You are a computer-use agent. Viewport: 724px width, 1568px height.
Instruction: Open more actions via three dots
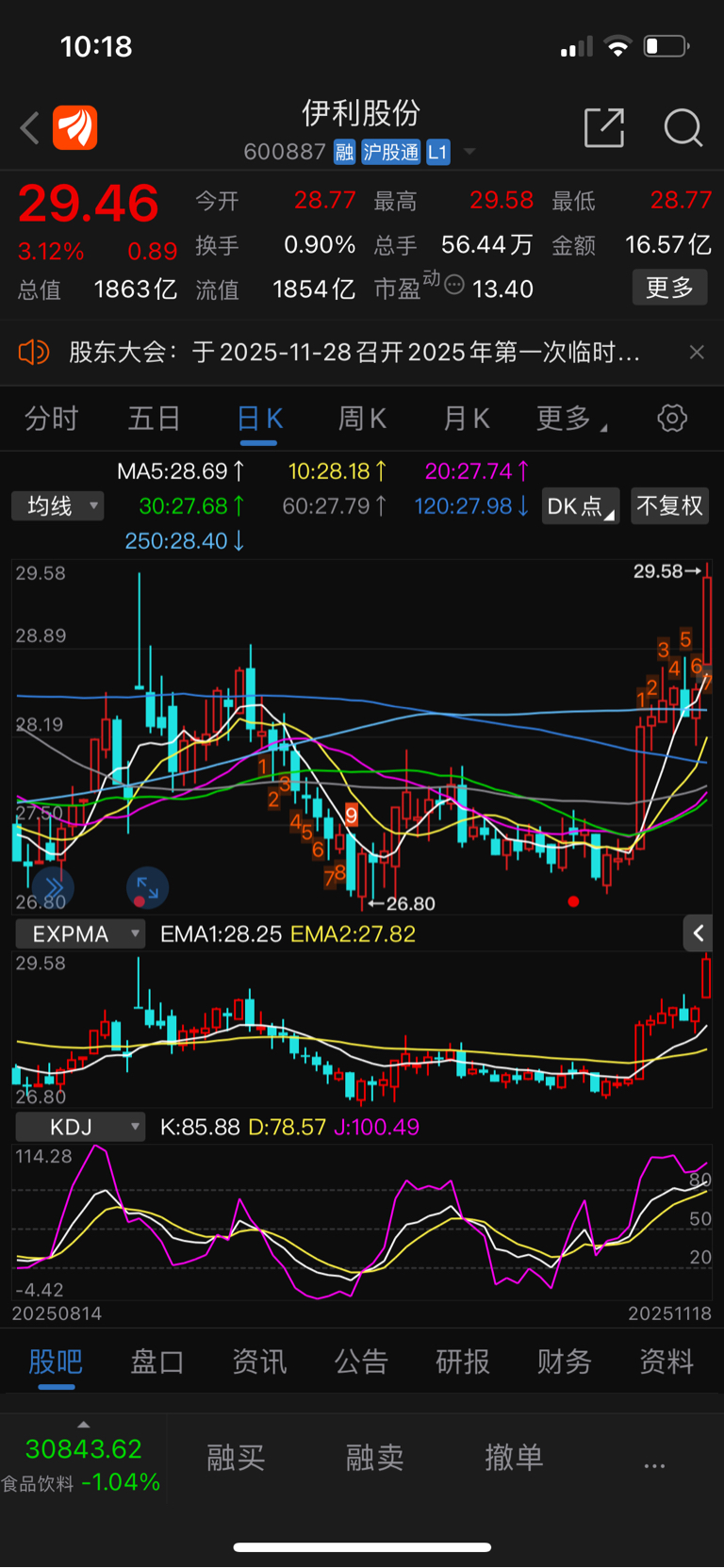click(x=654, y=1465)
